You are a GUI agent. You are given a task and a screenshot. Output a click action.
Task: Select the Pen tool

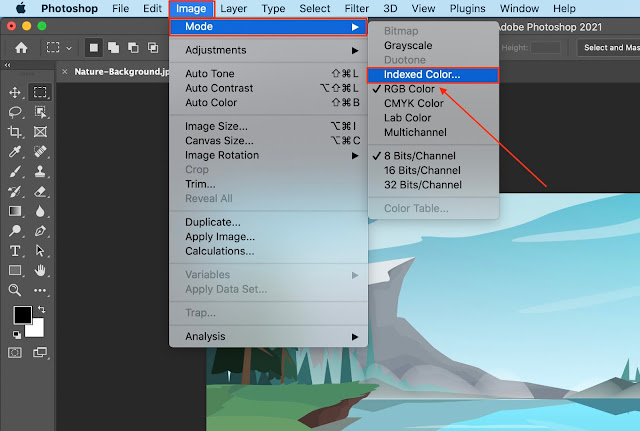[40, 231]
